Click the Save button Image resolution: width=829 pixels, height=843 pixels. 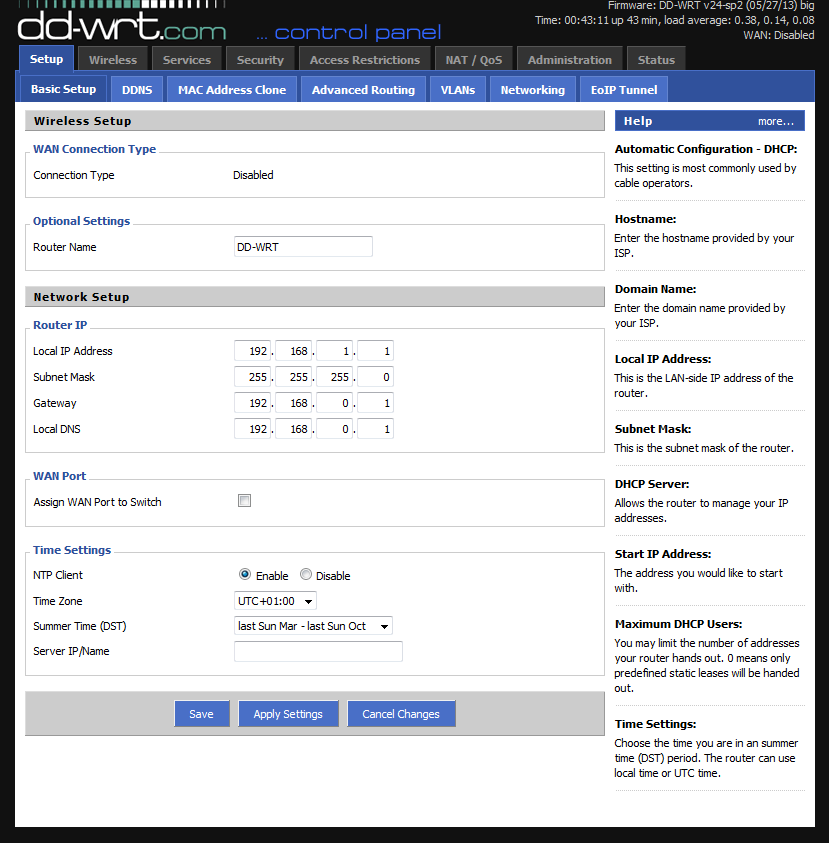click(x=202, y=714)
